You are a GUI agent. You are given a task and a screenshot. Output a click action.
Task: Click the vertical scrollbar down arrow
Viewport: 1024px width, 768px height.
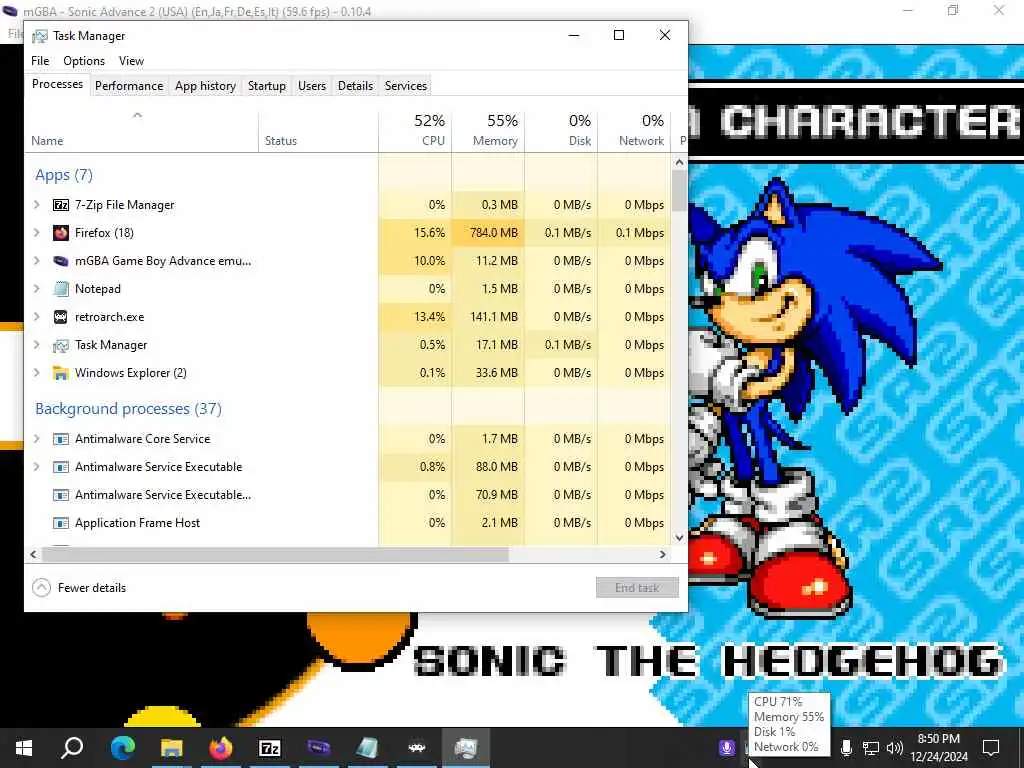[x=679, y=537]
